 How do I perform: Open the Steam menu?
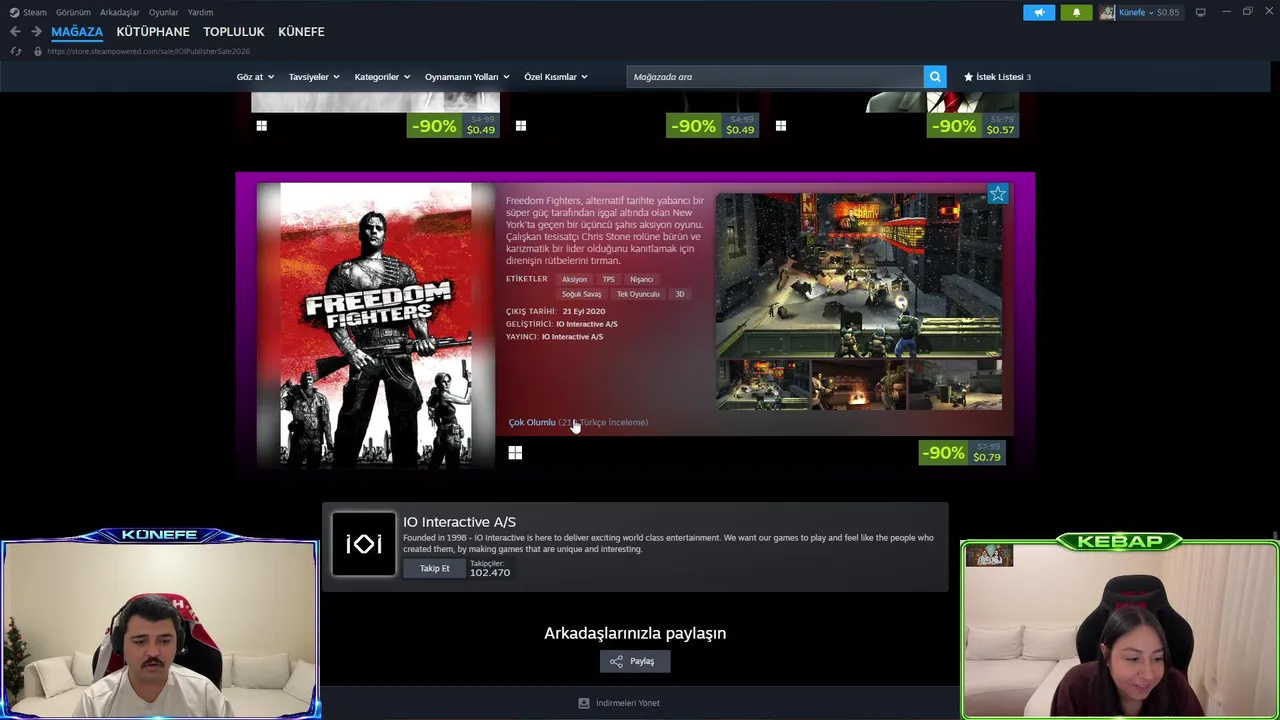pos(35,12)
